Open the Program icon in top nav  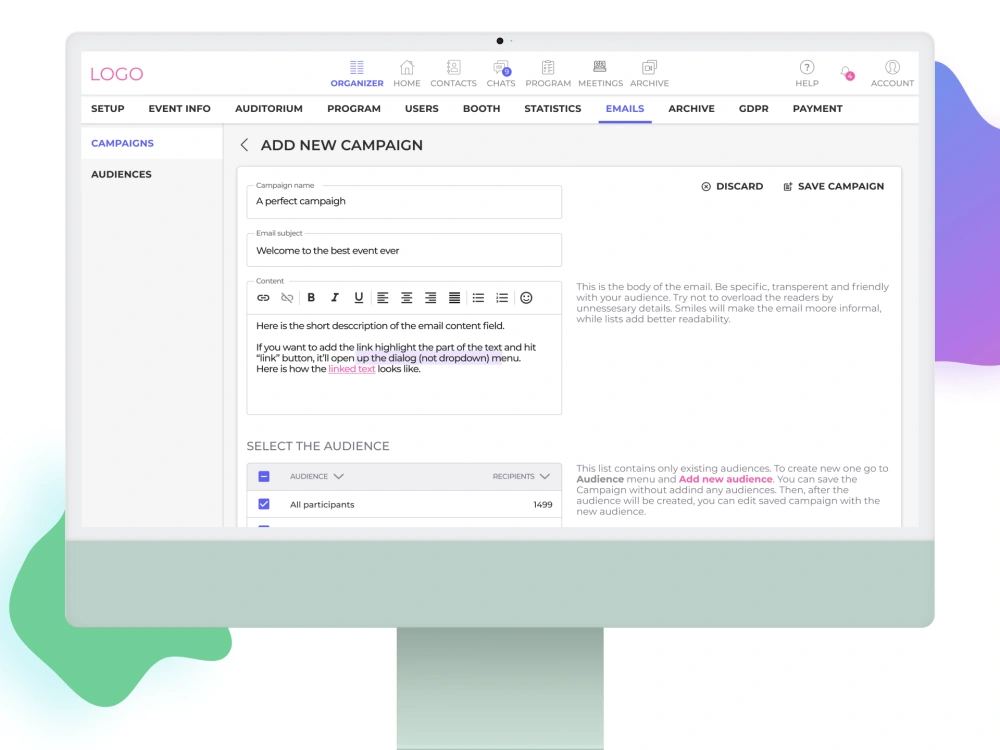(548, 68)
